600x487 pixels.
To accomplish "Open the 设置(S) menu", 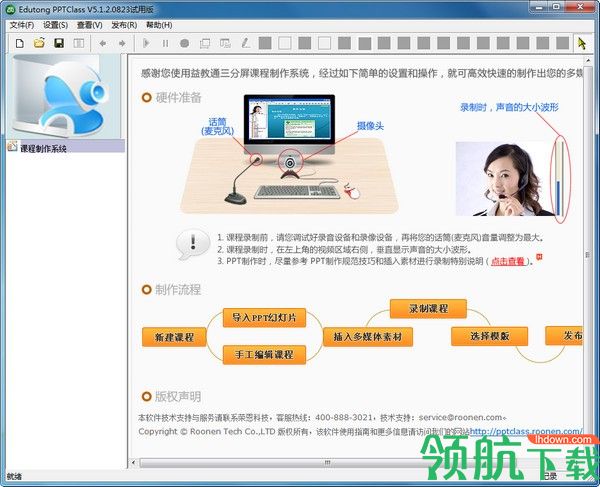I will pos(55,25).
